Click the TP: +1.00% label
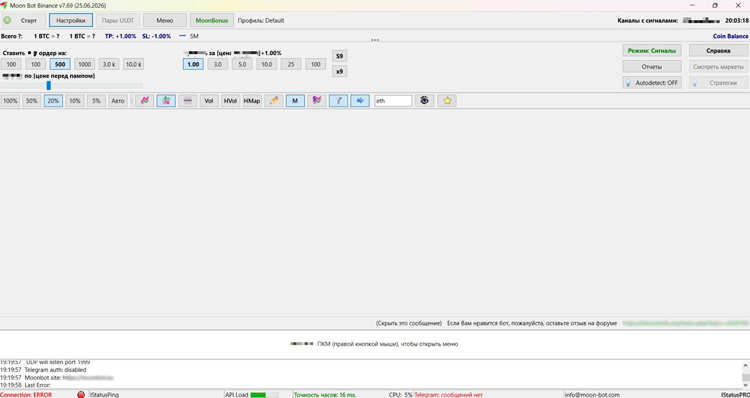Viewport: 750px width, 398px height. click(121, 36)
